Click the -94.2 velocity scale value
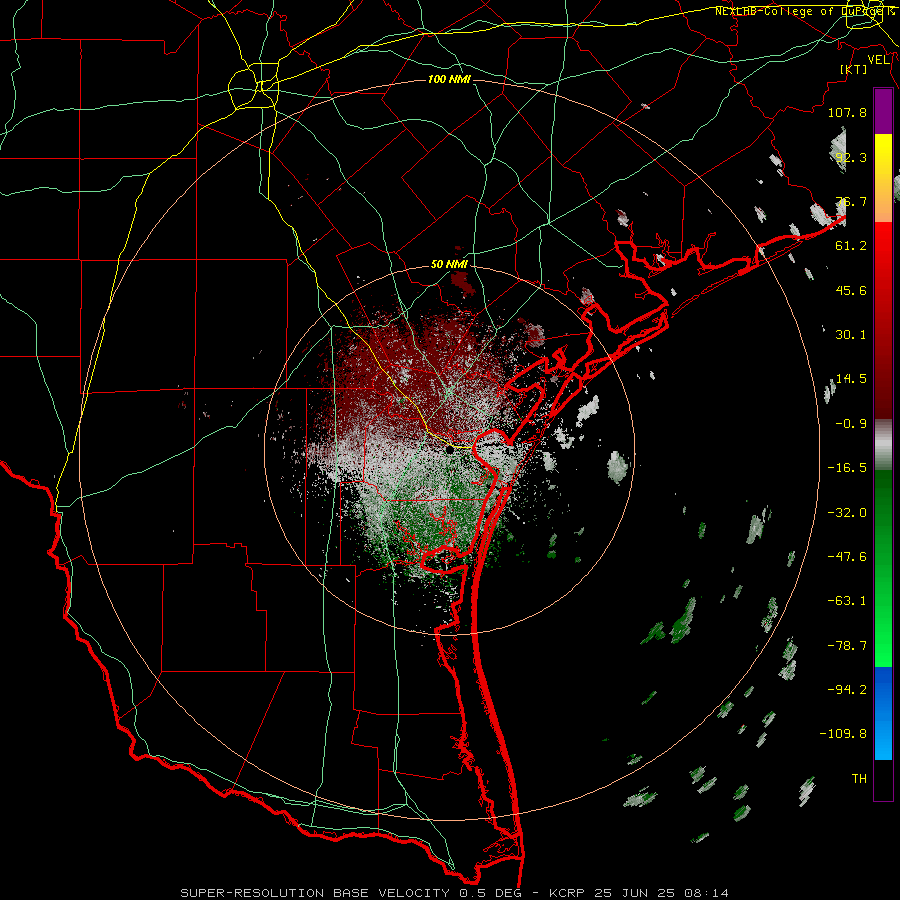900x900 pixels. [x=847, y=690]
